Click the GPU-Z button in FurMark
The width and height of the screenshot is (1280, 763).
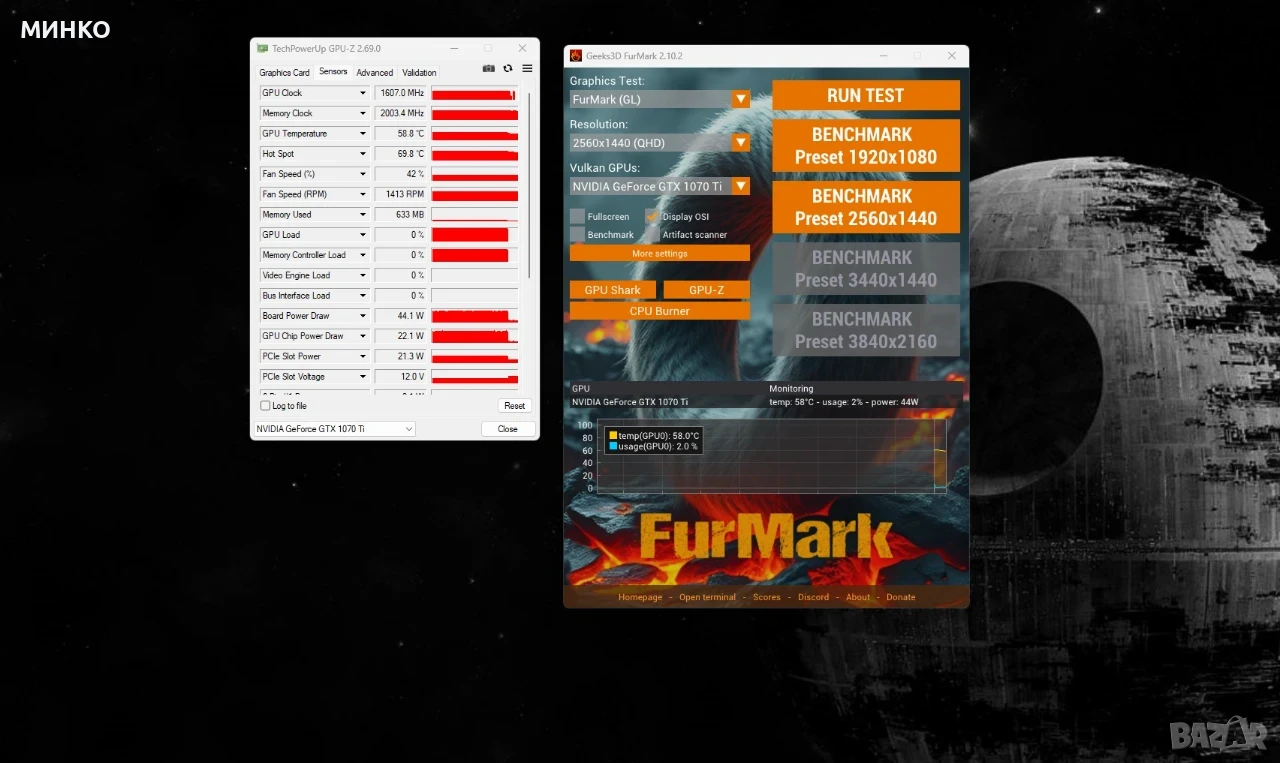click(707, 290)
